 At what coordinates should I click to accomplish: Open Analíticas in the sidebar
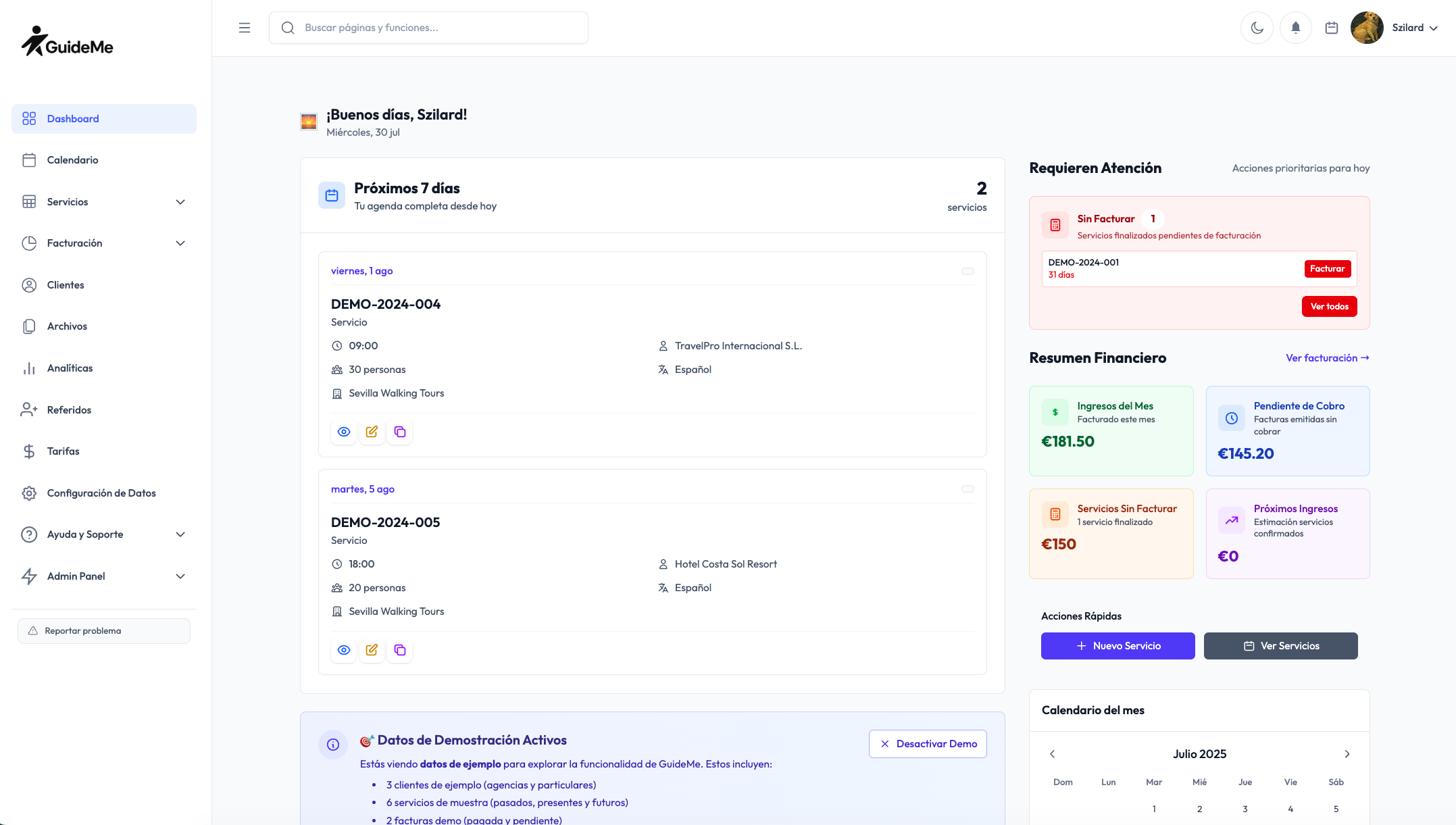tap(104, 368)
